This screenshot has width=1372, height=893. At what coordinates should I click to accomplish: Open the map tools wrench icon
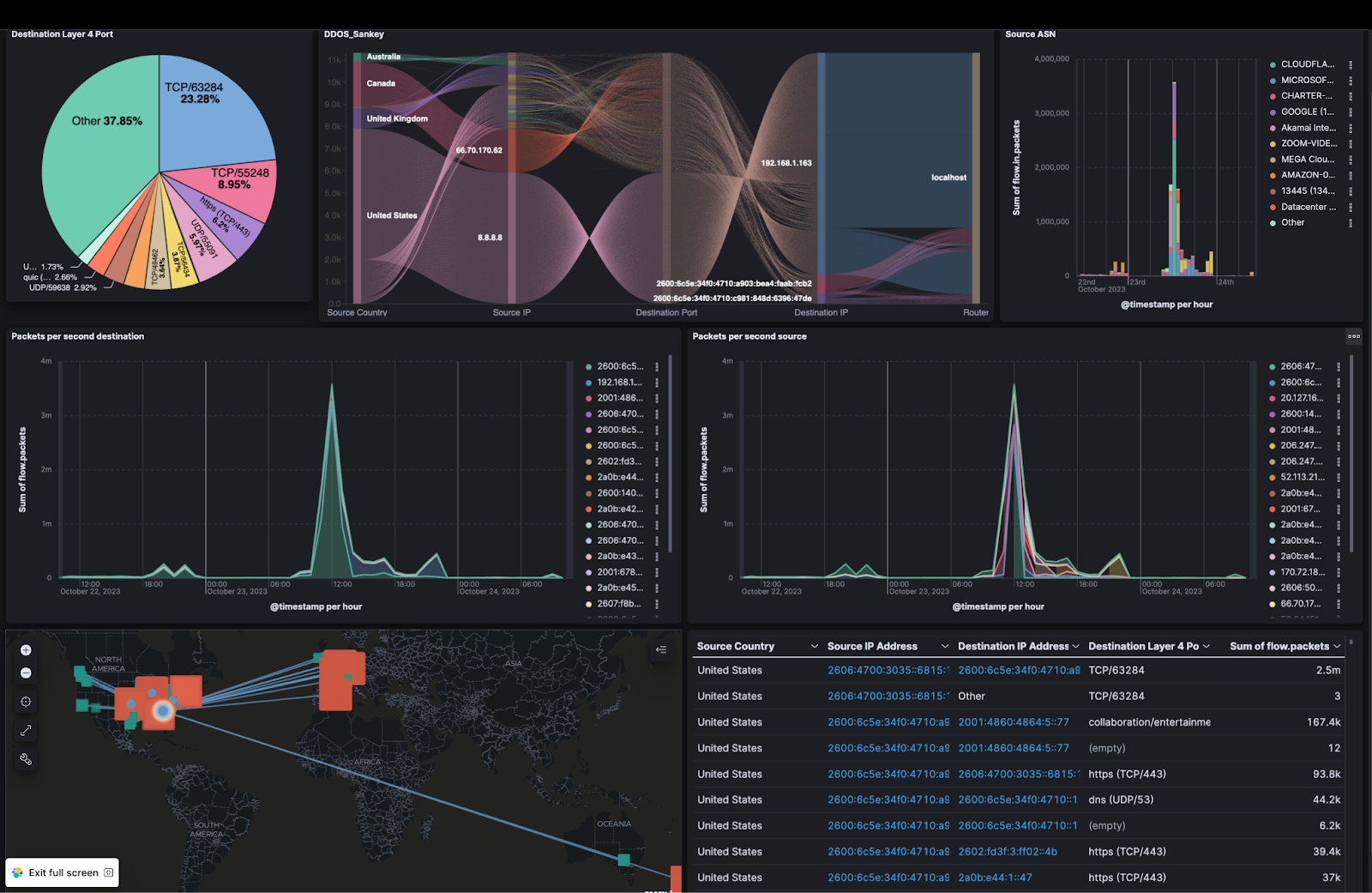coord(26,759)
